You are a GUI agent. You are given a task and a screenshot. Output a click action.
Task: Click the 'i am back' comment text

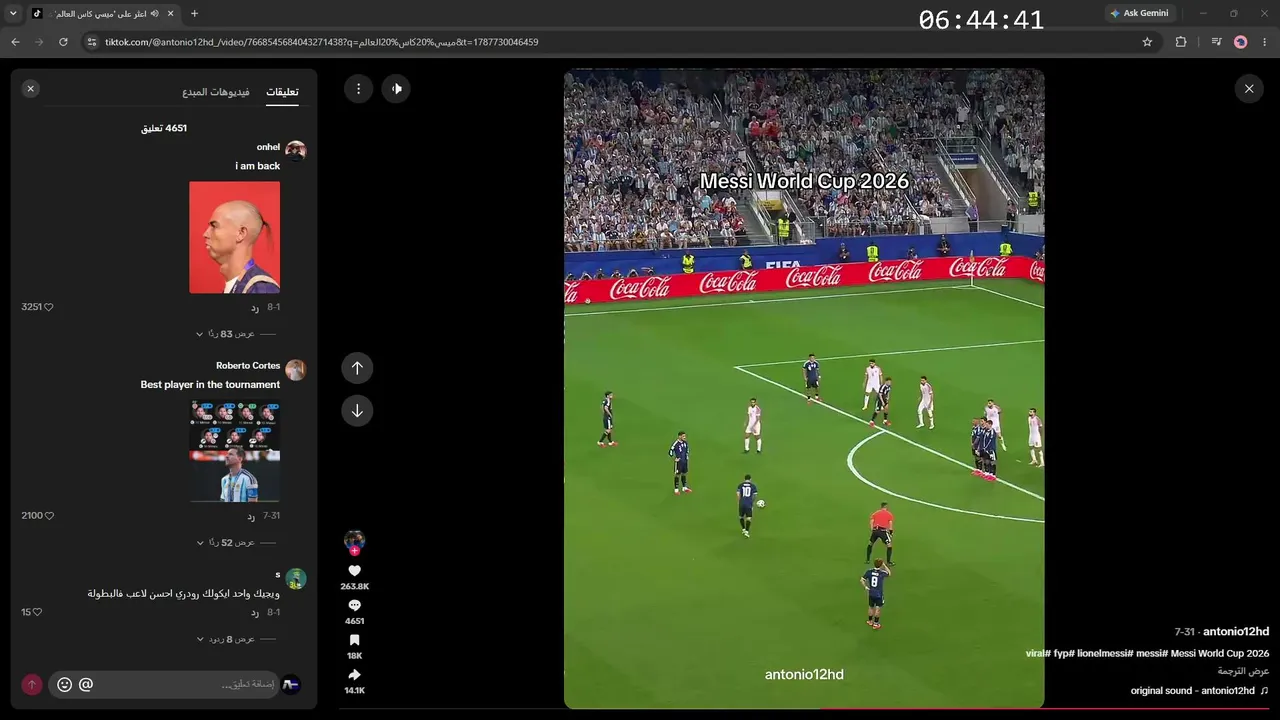[x=258, y=166]
